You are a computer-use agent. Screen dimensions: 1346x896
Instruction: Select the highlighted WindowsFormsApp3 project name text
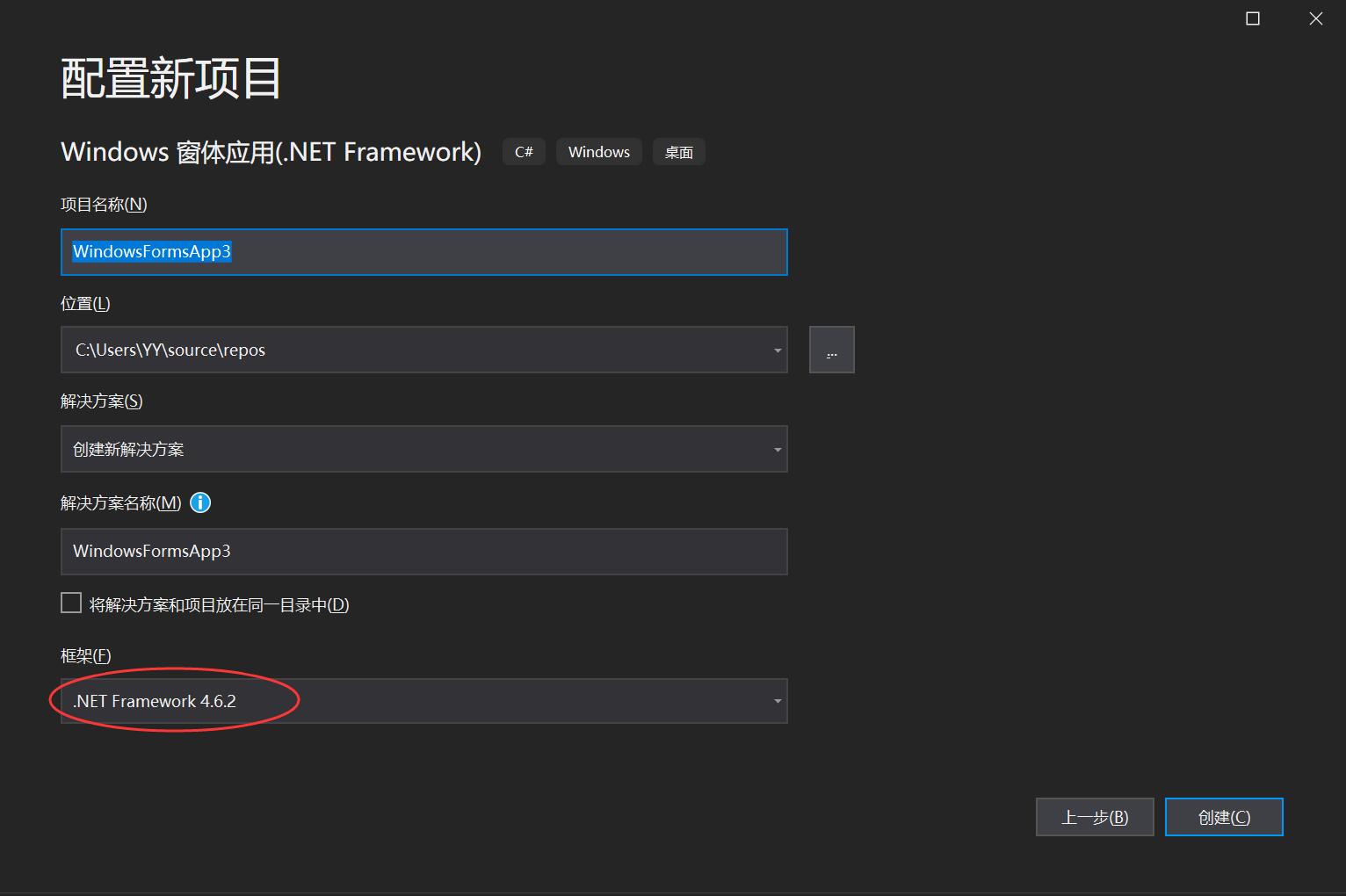tap(151, 252)
